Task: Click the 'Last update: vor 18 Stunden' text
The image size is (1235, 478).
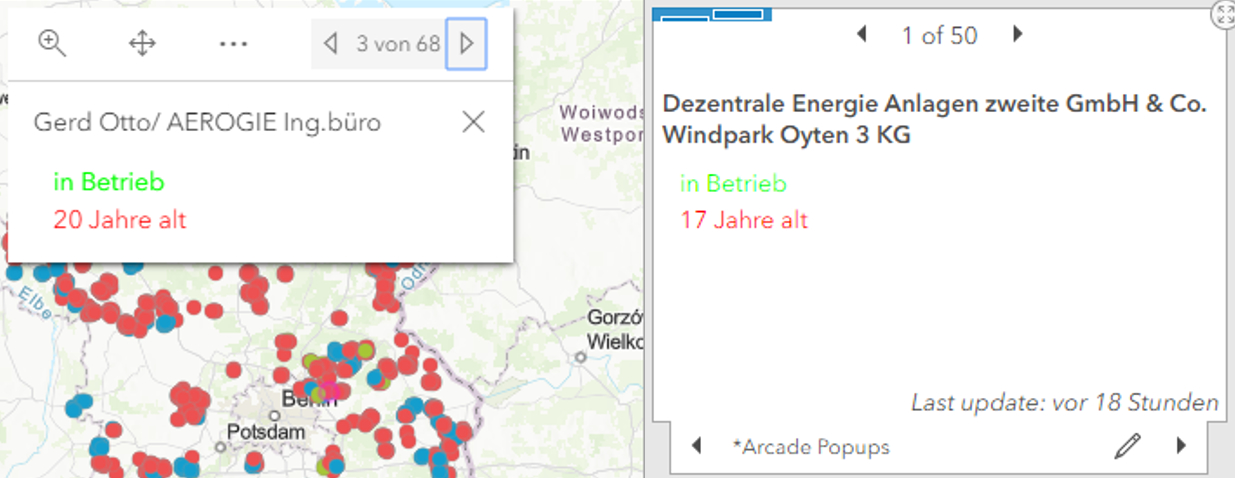Action: tap(1065, 403)
